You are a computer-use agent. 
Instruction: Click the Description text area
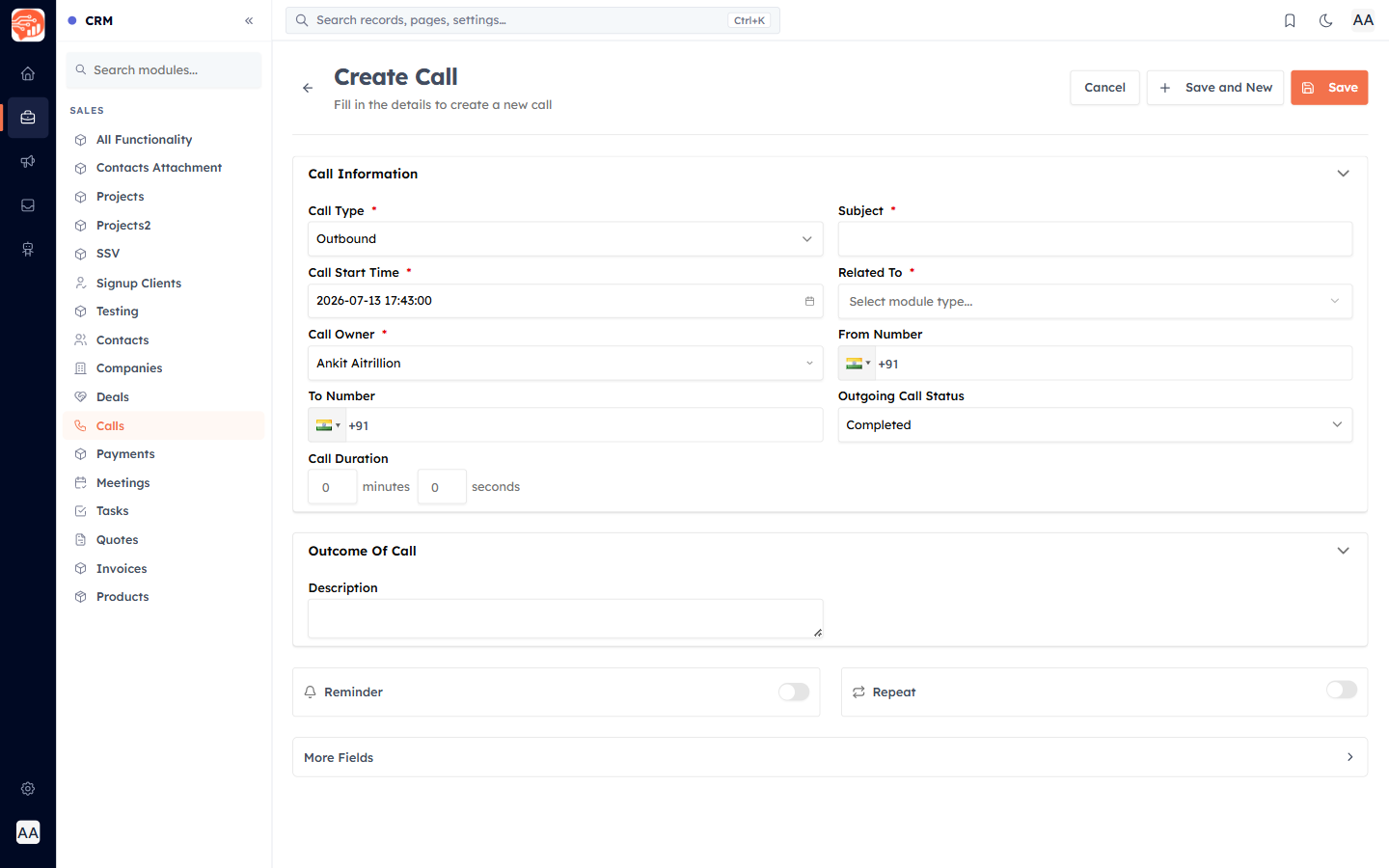pyautogui.click(x=565, y=619)
